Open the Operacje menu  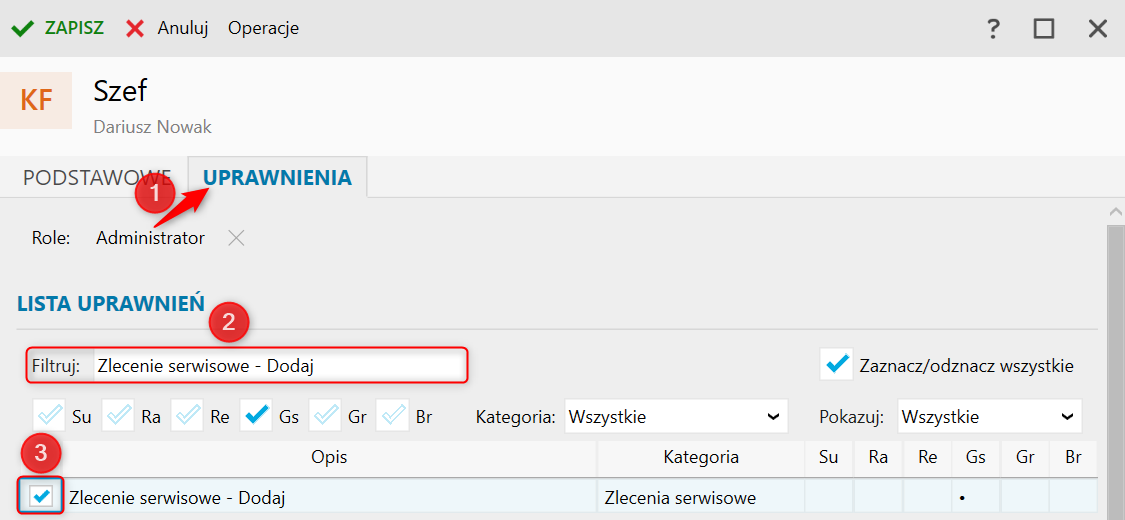point(263,28)
